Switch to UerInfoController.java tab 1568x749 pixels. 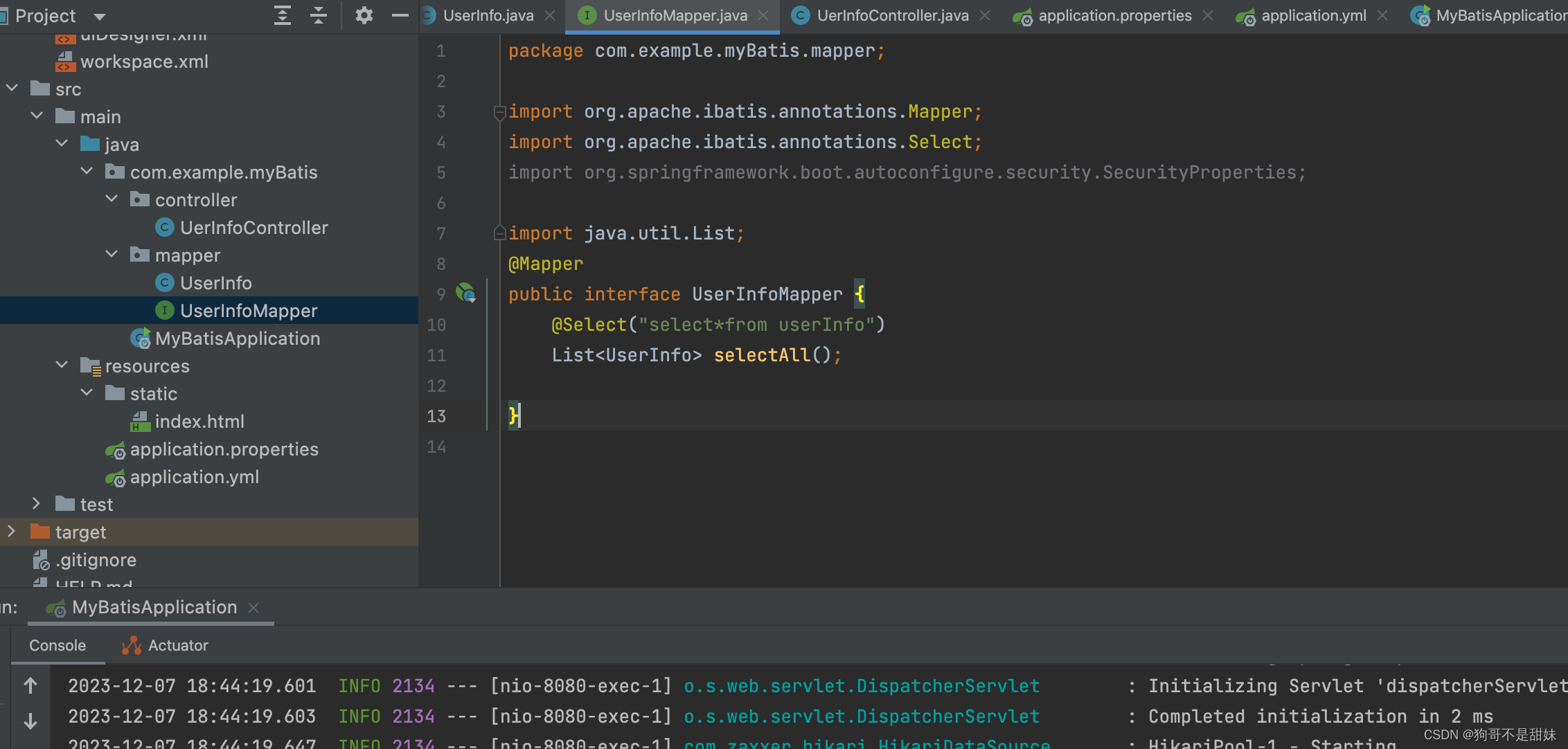[x=892, y=15]
